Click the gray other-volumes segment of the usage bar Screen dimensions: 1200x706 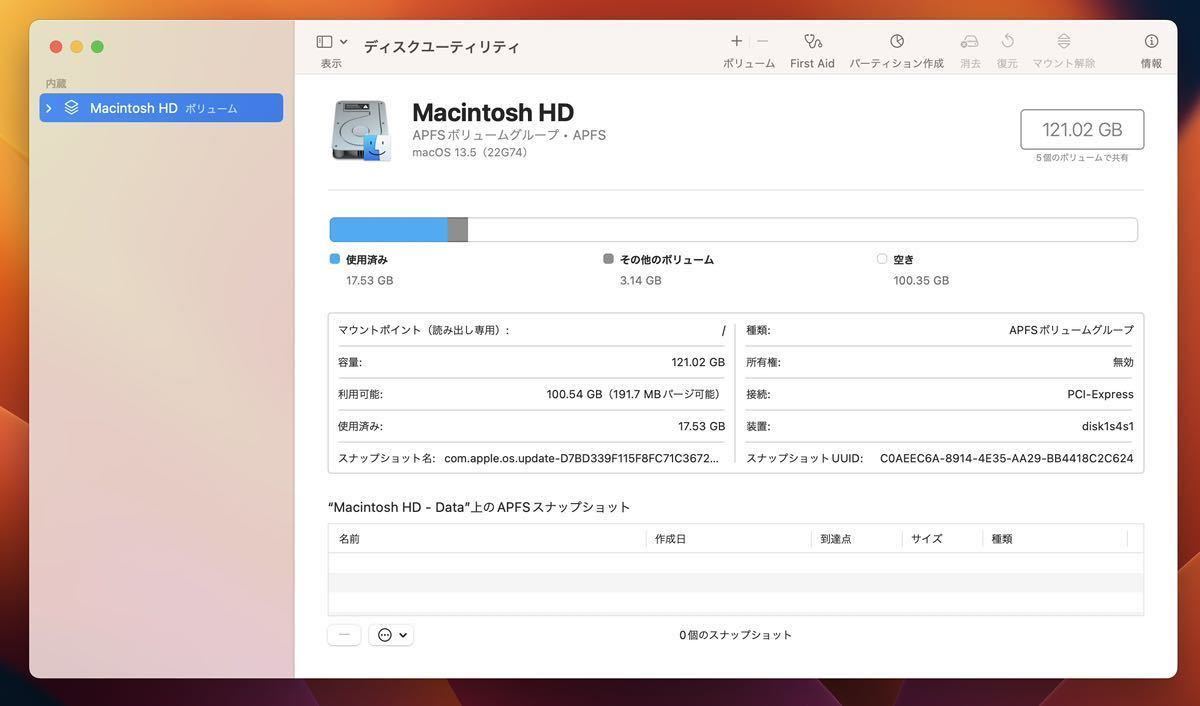457,230
